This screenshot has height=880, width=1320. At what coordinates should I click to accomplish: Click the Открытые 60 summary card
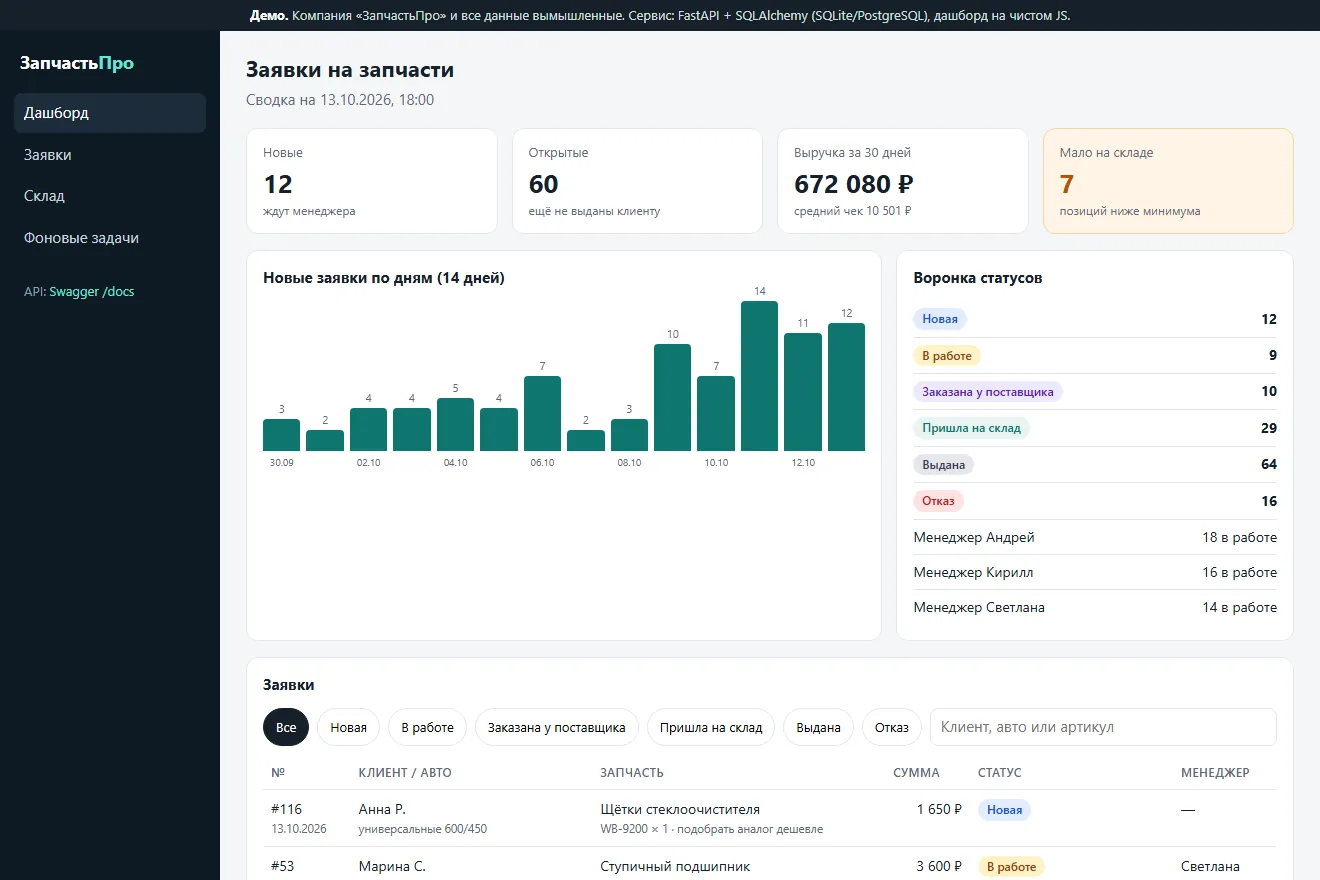637,181
